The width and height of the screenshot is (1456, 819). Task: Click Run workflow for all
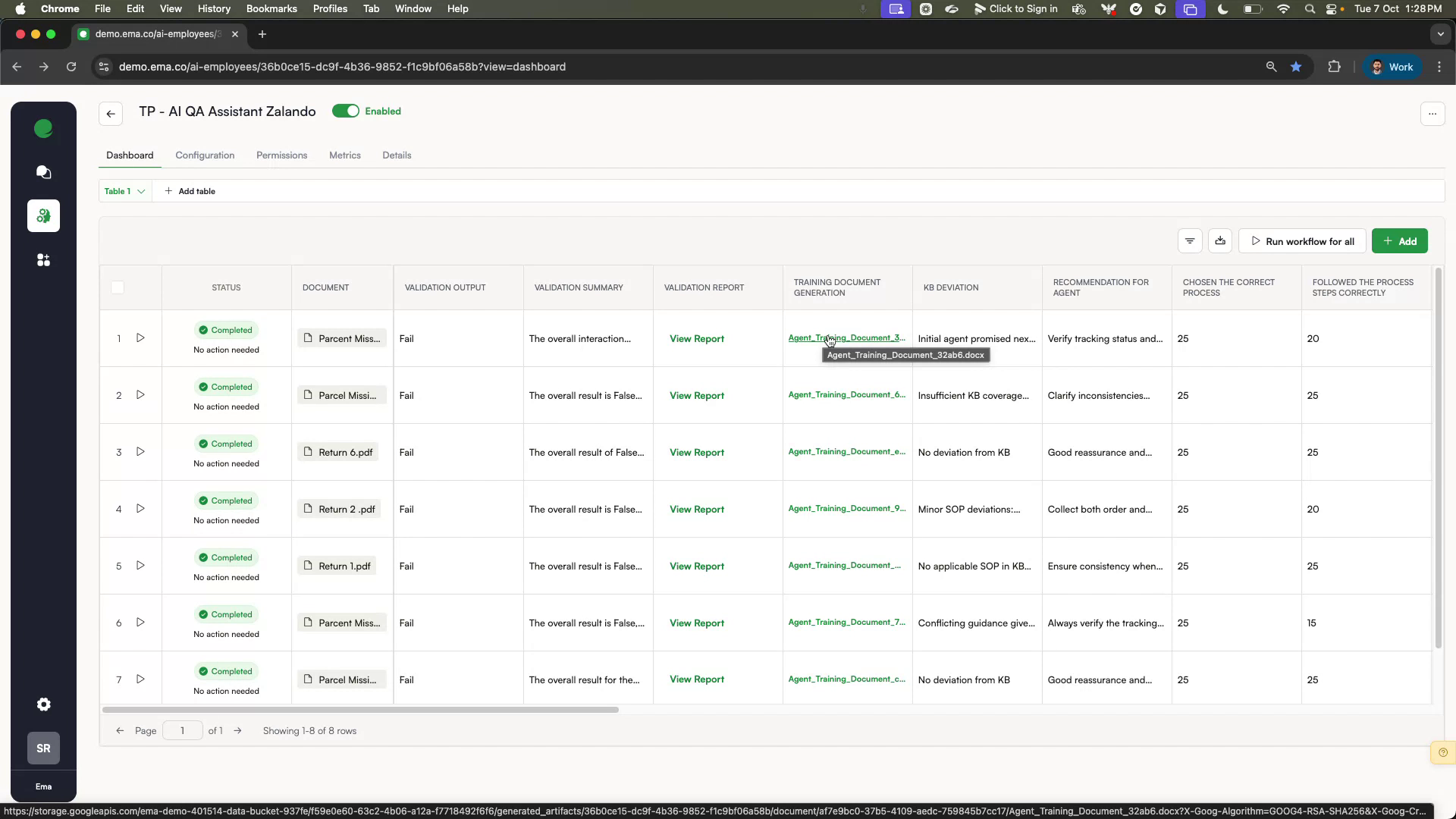[x=1302, y=240]
